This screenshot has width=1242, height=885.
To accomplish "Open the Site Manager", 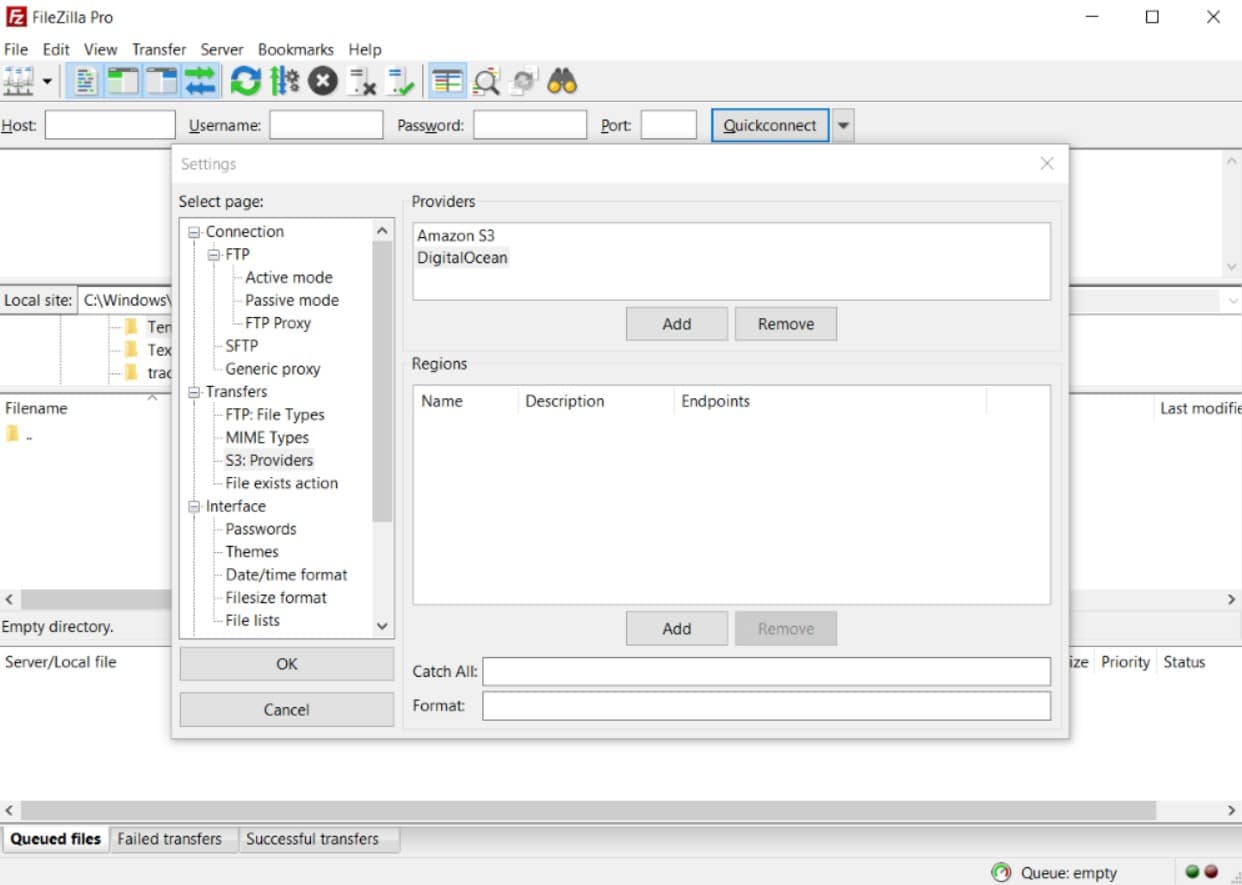I will coord(18,81).
